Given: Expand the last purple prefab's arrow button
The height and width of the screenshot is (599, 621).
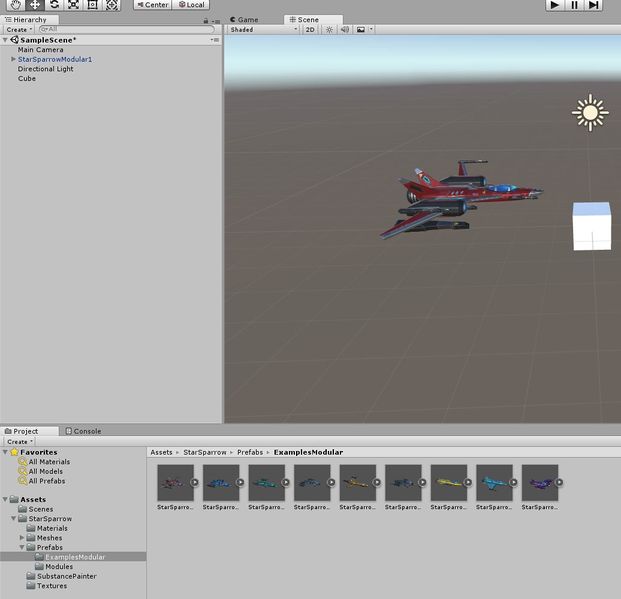Looking at the screenshot, I should (x=559, y=482).
